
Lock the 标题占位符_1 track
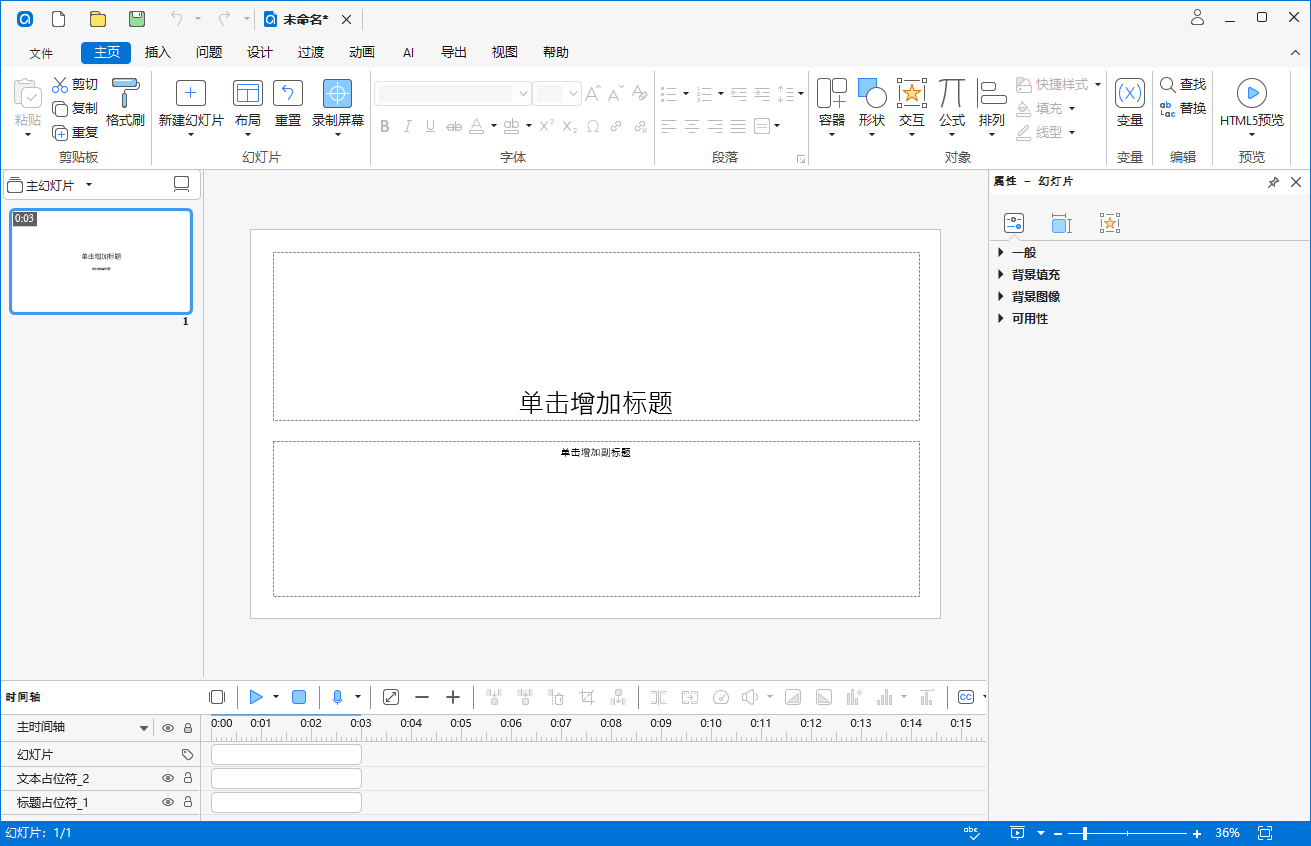[188, 802]
